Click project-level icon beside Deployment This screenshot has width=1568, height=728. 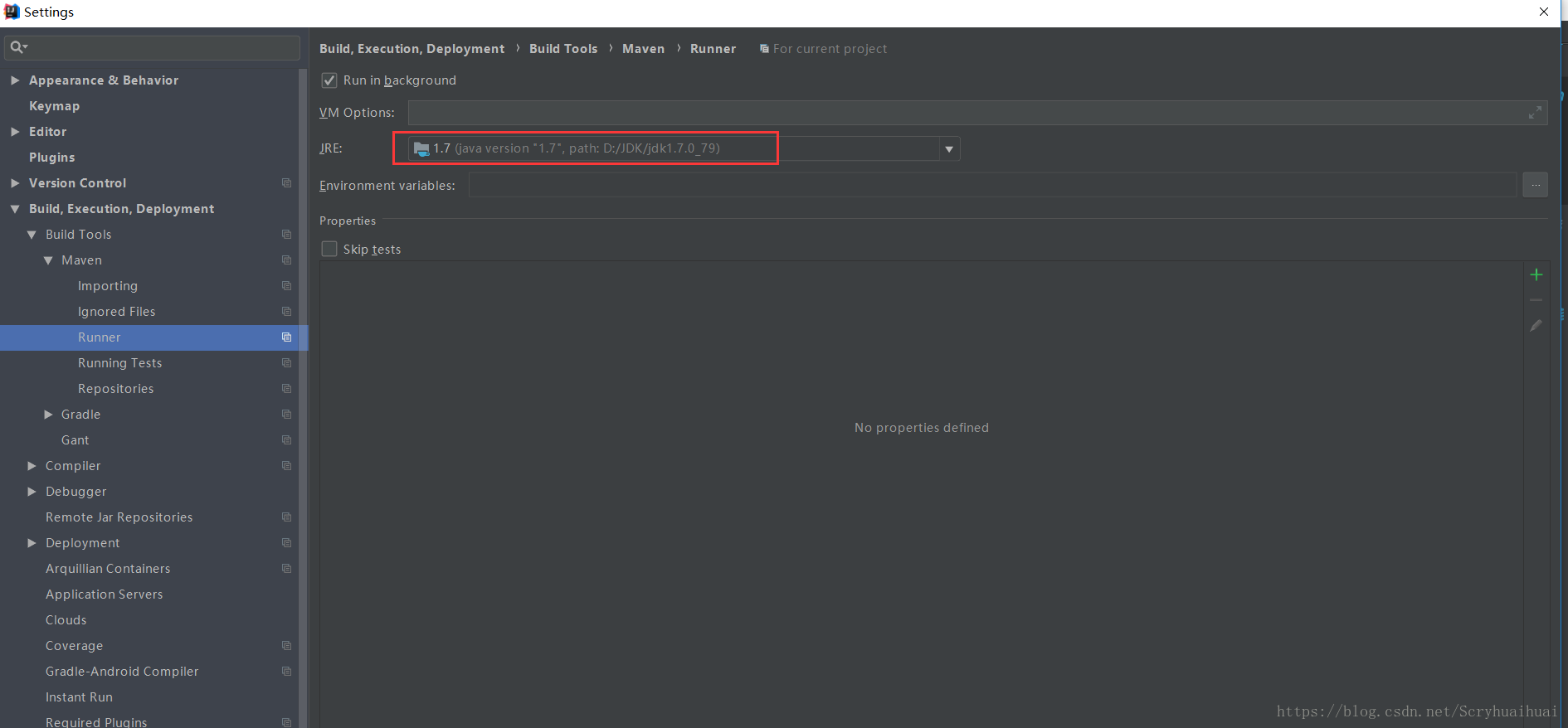(286, 543)
